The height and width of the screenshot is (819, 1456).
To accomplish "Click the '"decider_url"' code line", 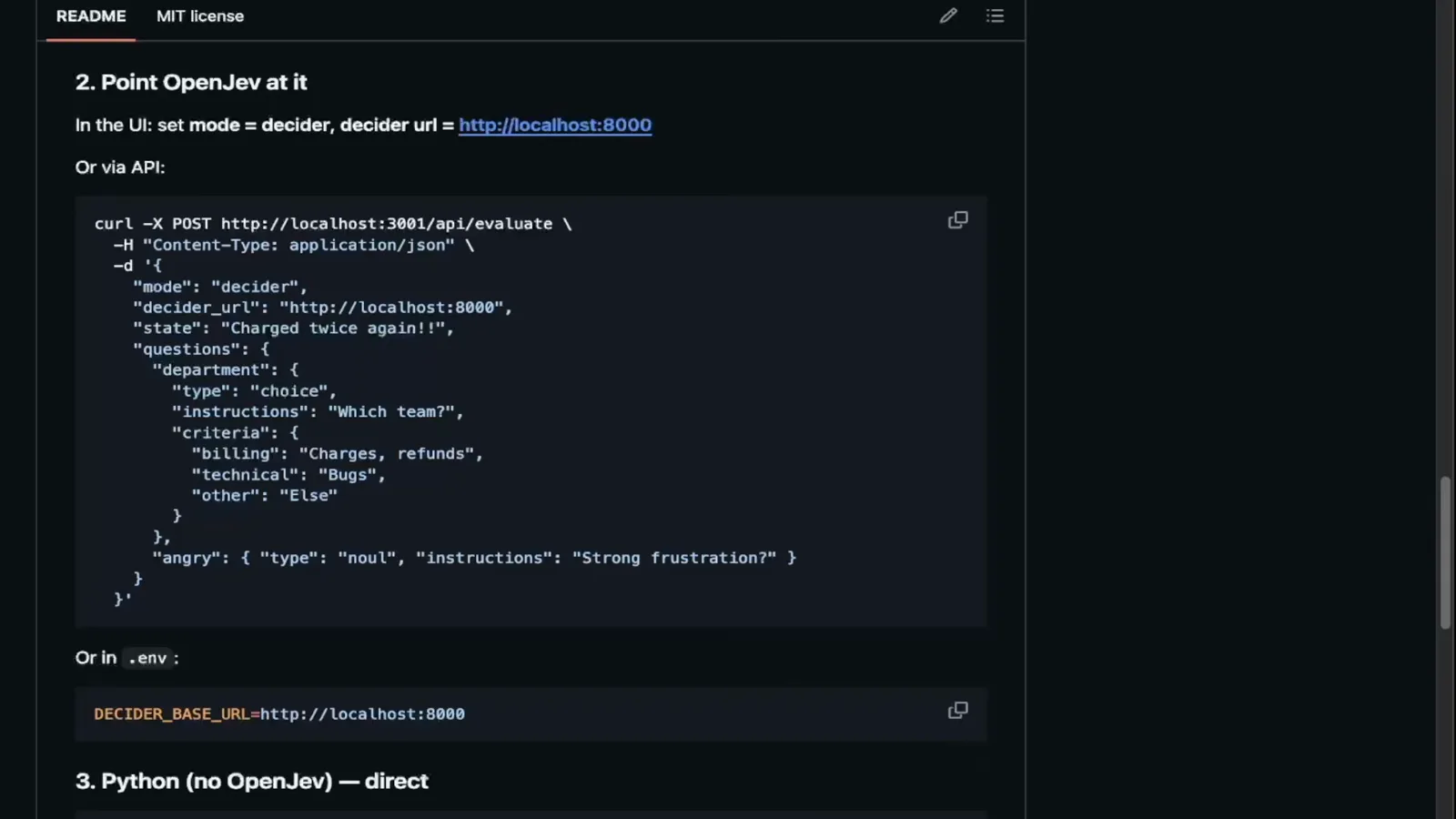I will click(x=322, y=308).
